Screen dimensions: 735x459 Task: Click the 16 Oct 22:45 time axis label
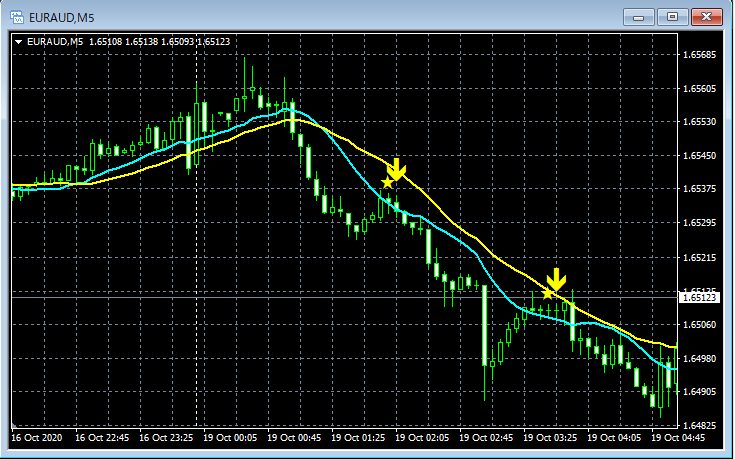click(102, 438)
